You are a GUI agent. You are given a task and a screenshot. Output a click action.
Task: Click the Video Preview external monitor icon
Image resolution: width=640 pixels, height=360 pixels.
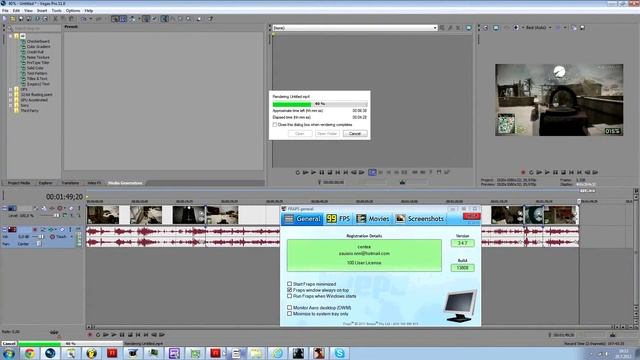pyautogui.click(x=496, y=28)
